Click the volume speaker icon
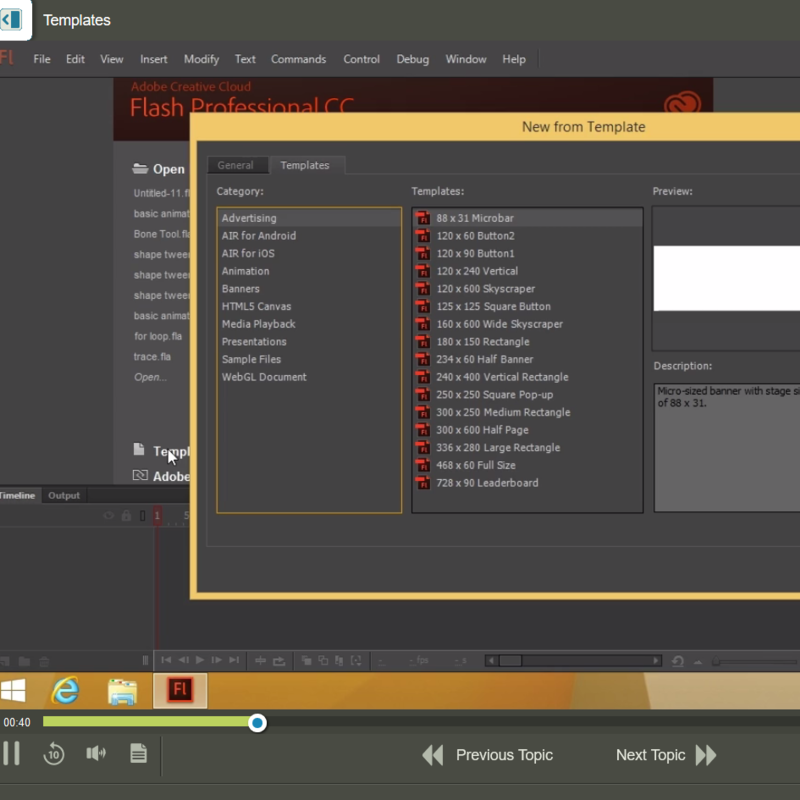This screenshot has height=800, width=800. pos(96,753)
